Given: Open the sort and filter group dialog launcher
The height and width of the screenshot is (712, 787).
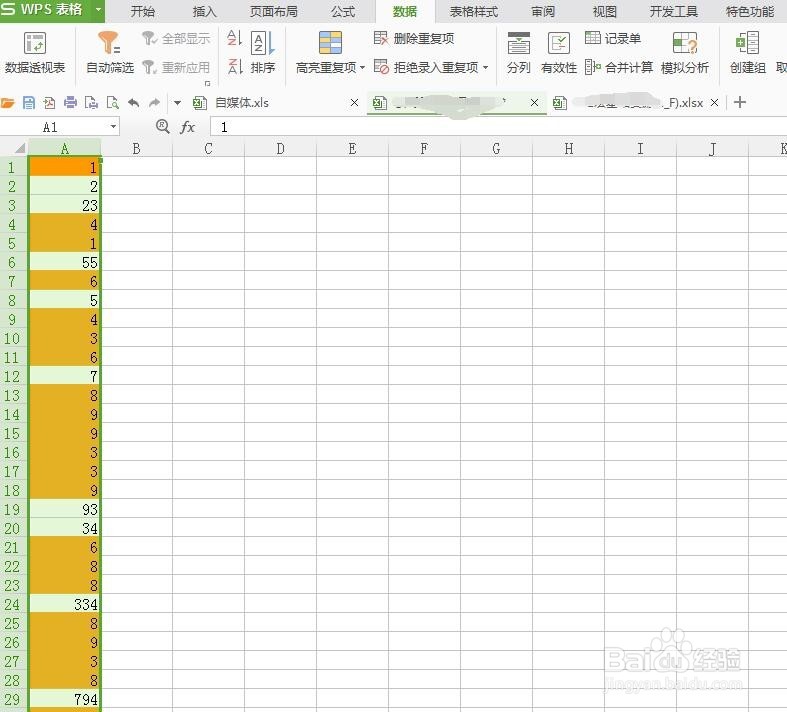Looking at the screenshot, I should tap(207, 83).
